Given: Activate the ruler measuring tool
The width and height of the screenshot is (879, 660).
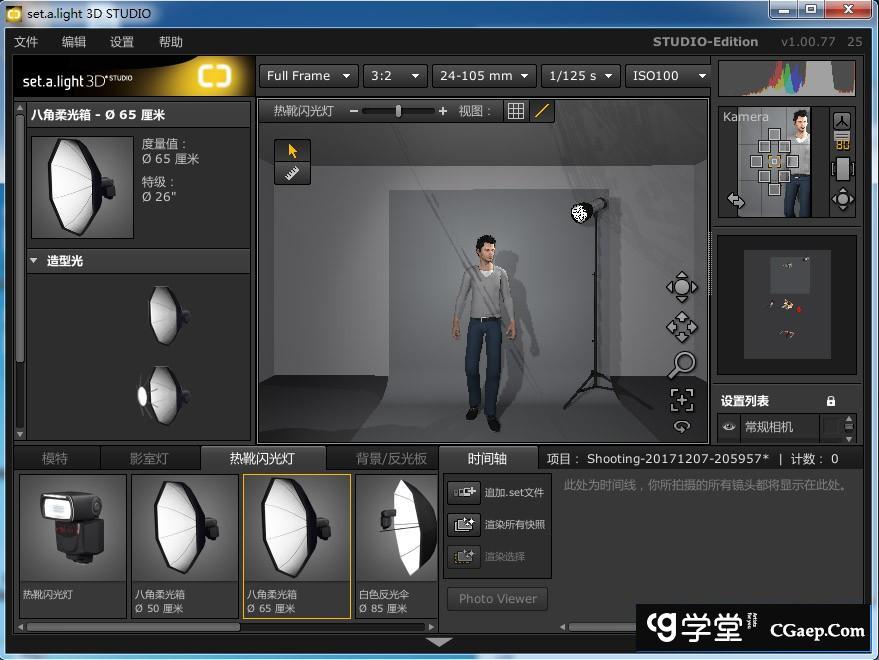Looking at the screenshot, I should coord(293,173).
